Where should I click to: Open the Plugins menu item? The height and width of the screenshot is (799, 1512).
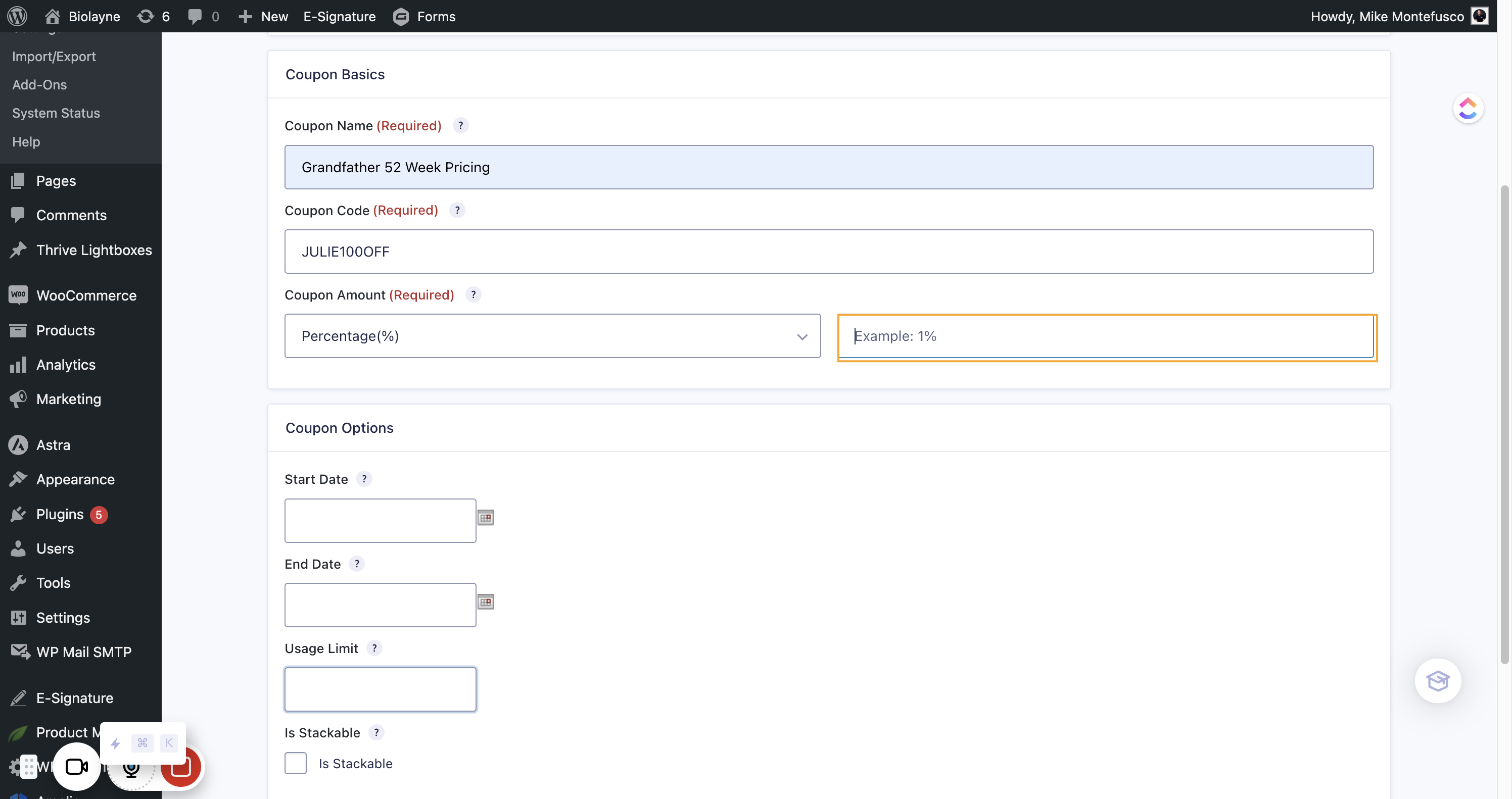tap(60, 515)
